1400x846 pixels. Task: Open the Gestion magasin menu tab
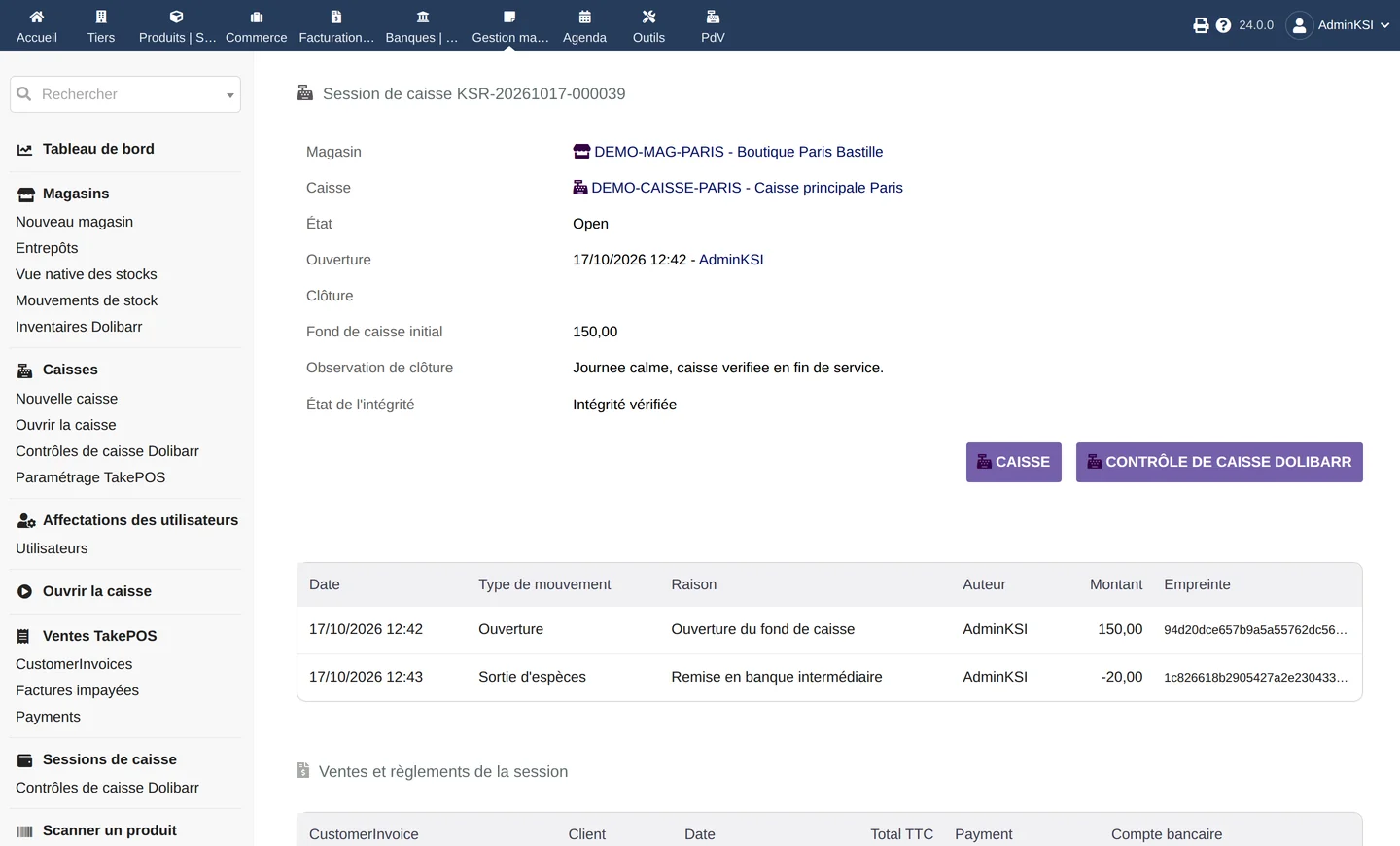pyautogui.click(x=510, y=25)
